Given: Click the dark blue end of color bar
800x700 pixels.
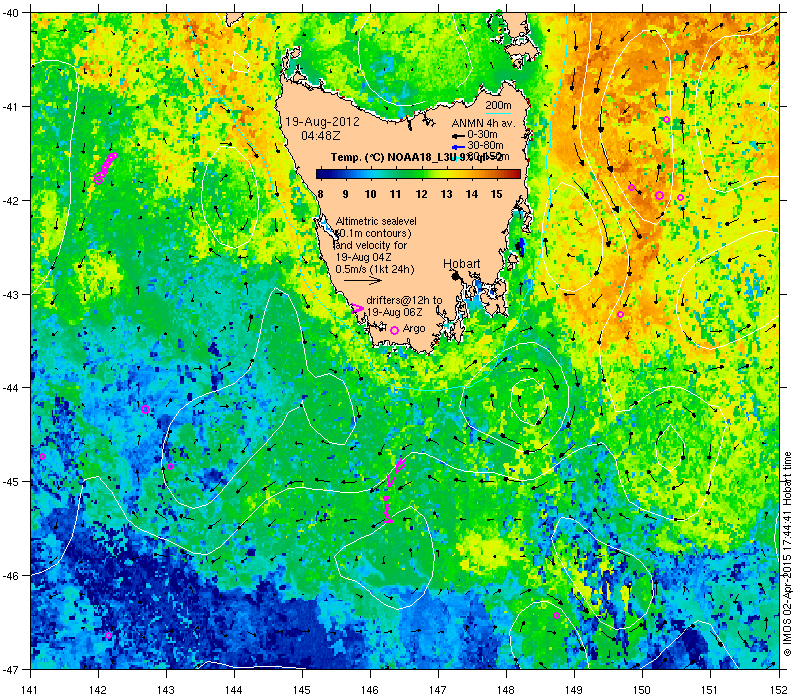Looking at the screenshot, I should [x=321, y=174].
